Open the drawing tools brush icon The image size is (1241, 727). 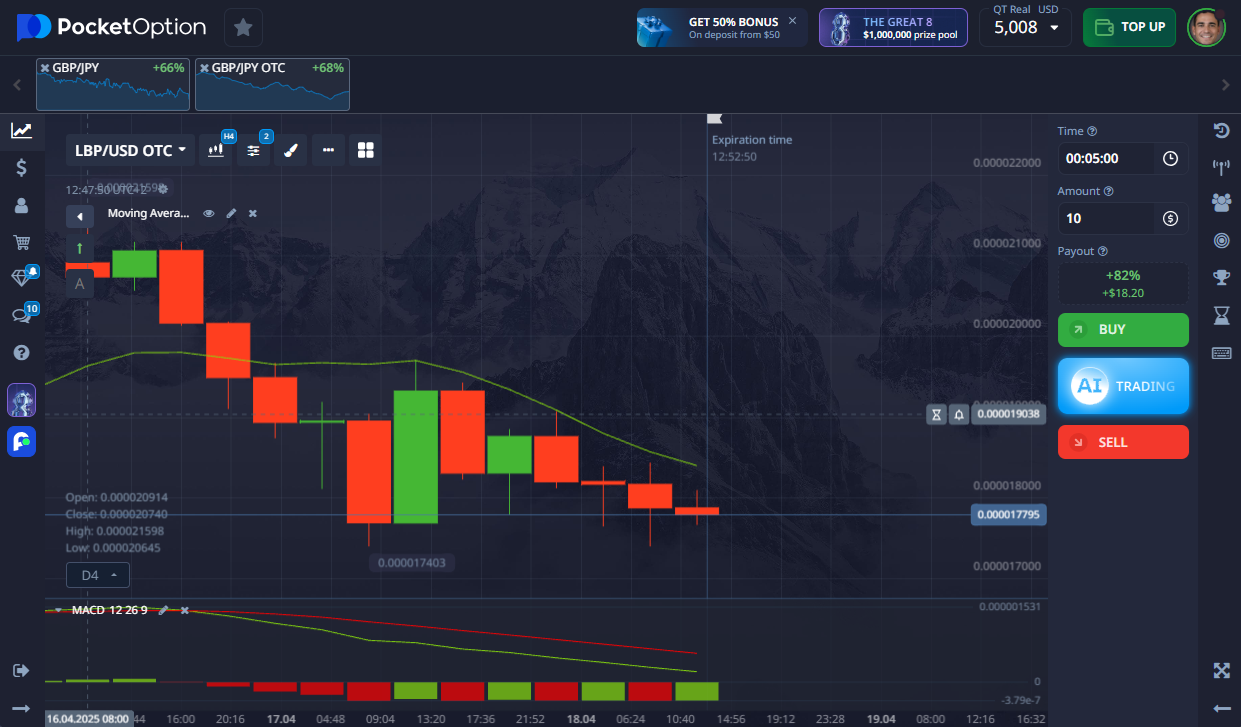(x=290, y=150)
